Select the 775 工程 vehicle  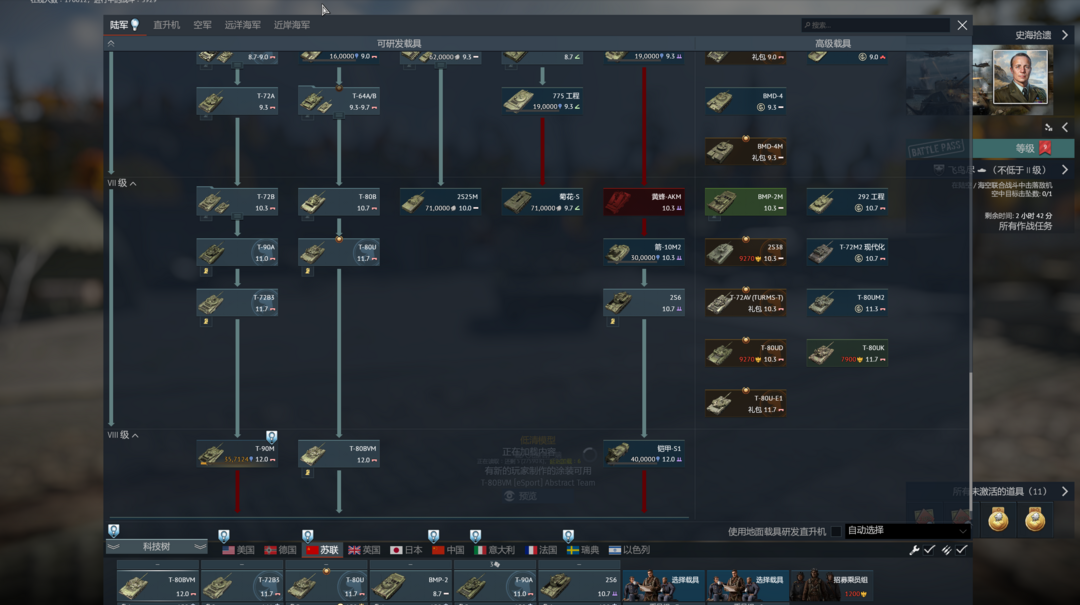(542, 101)
